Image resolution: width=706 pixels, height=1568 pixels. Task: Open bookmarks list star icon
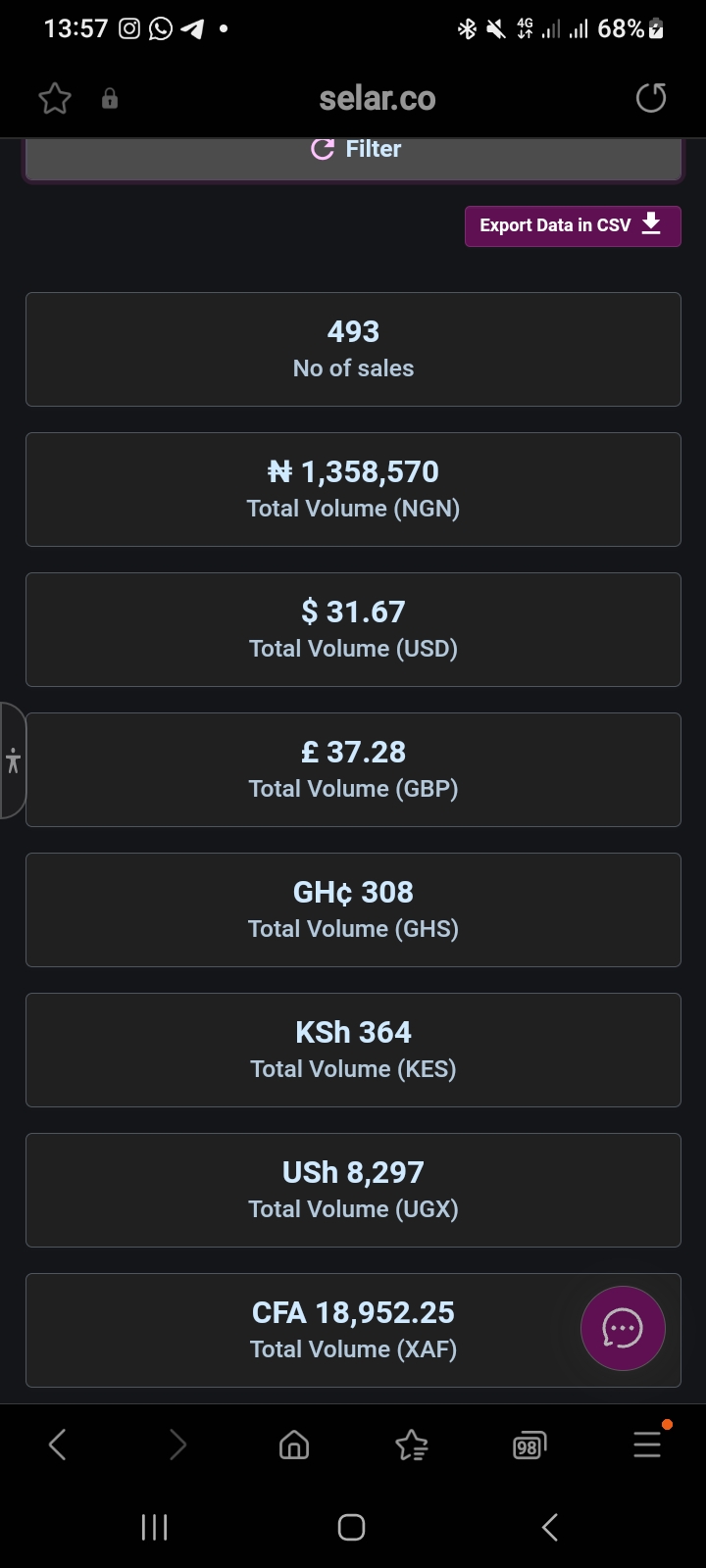(412, 1445)
